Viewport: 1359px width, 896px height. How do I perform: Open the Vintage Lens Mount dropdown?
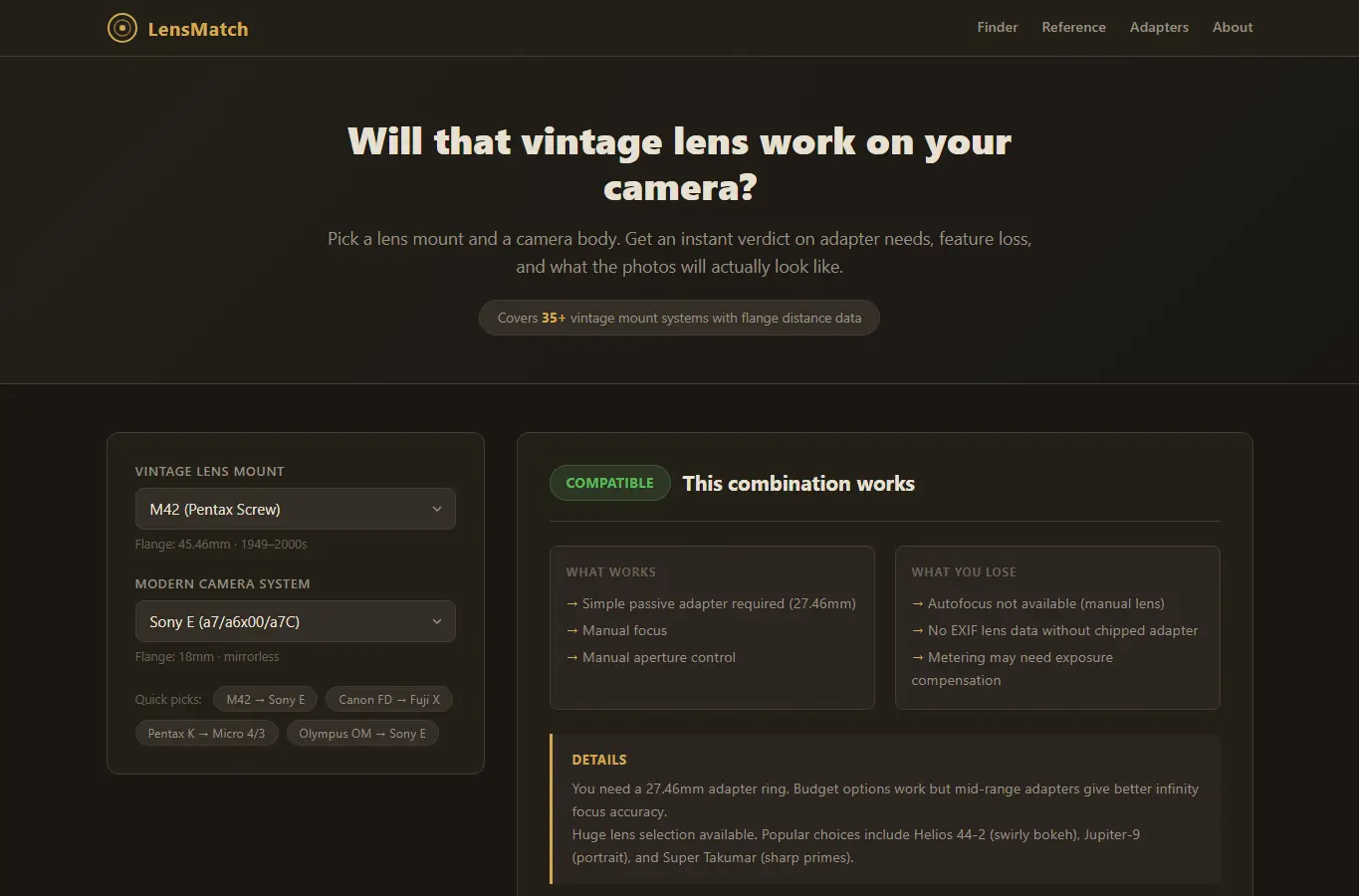pyautogui.click(x=296, y=509)
